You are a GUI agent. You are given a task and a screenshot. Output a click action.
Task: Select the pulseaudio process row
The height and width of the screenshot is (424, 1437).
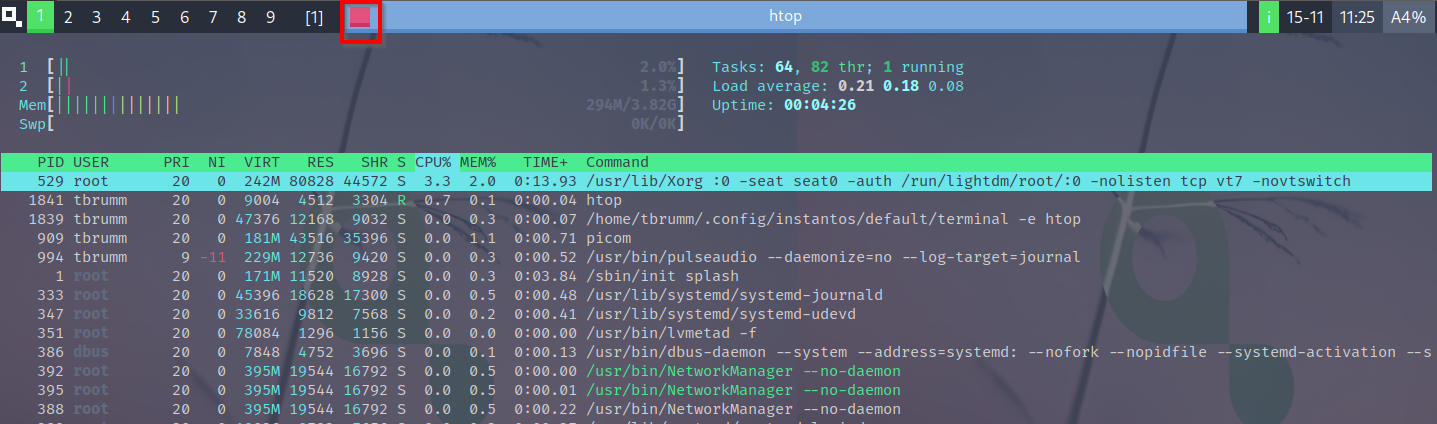700,257
